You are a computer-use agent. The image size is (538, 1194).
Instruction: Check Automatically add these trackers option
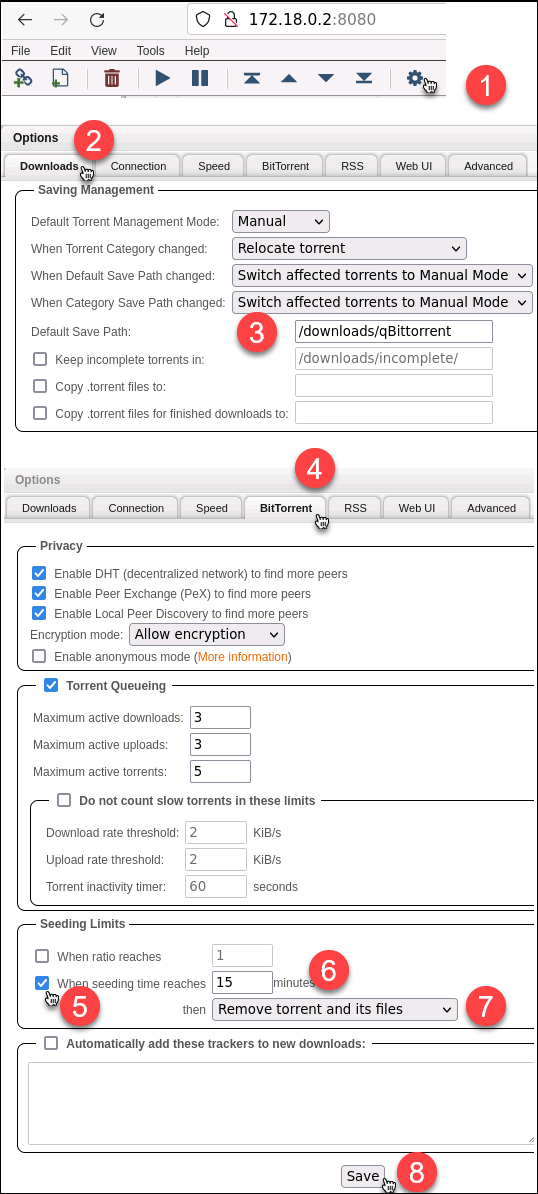tap(51, 1042)
